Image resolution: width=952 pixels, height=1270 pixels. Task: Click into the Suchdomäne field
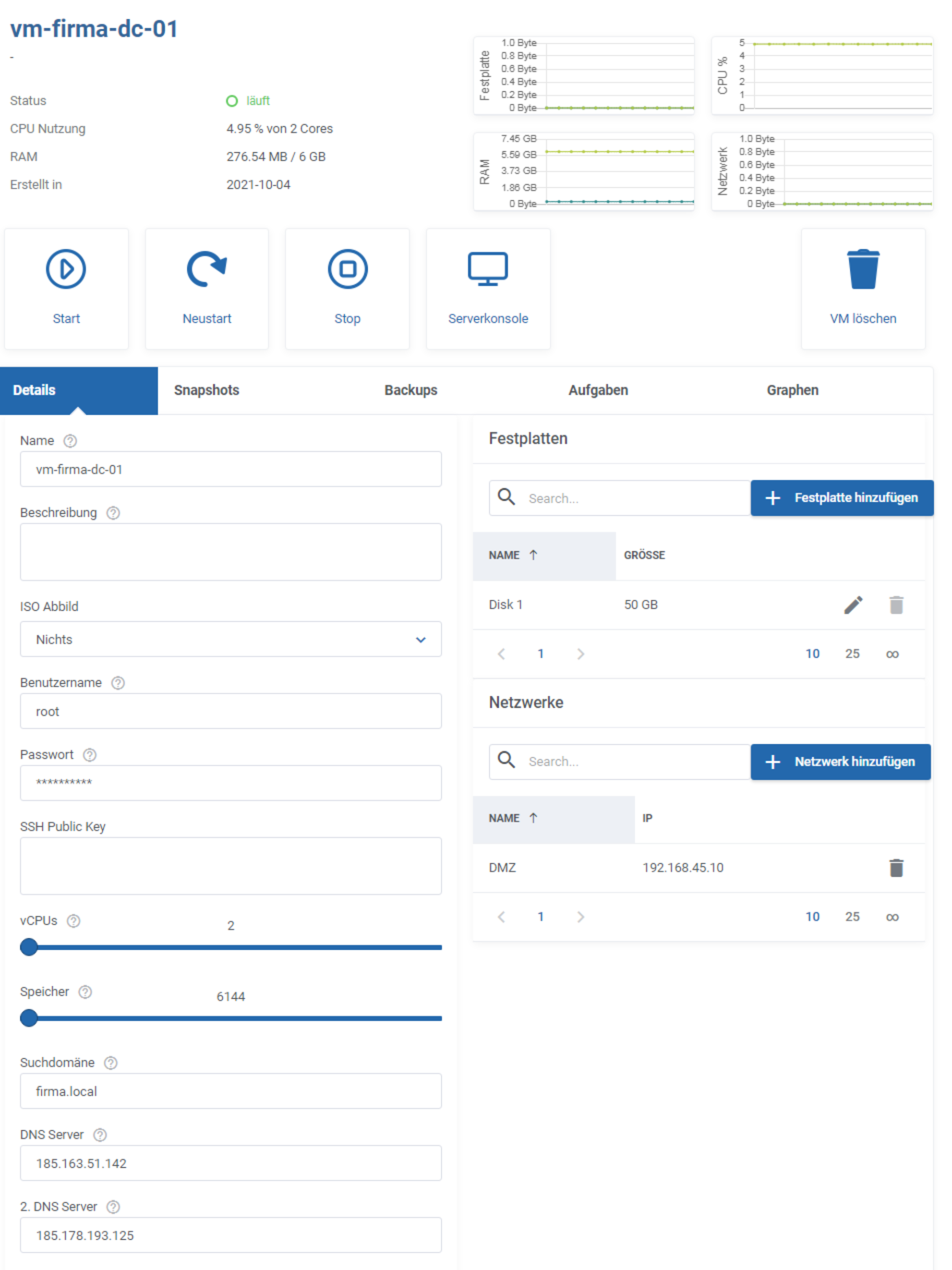231,1091
